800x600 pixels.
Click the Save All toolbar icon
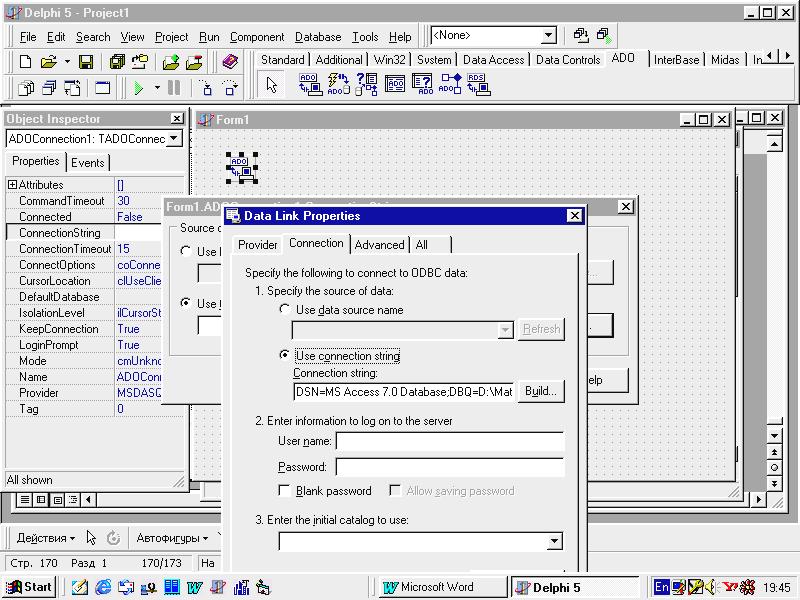tap(117, 62)
